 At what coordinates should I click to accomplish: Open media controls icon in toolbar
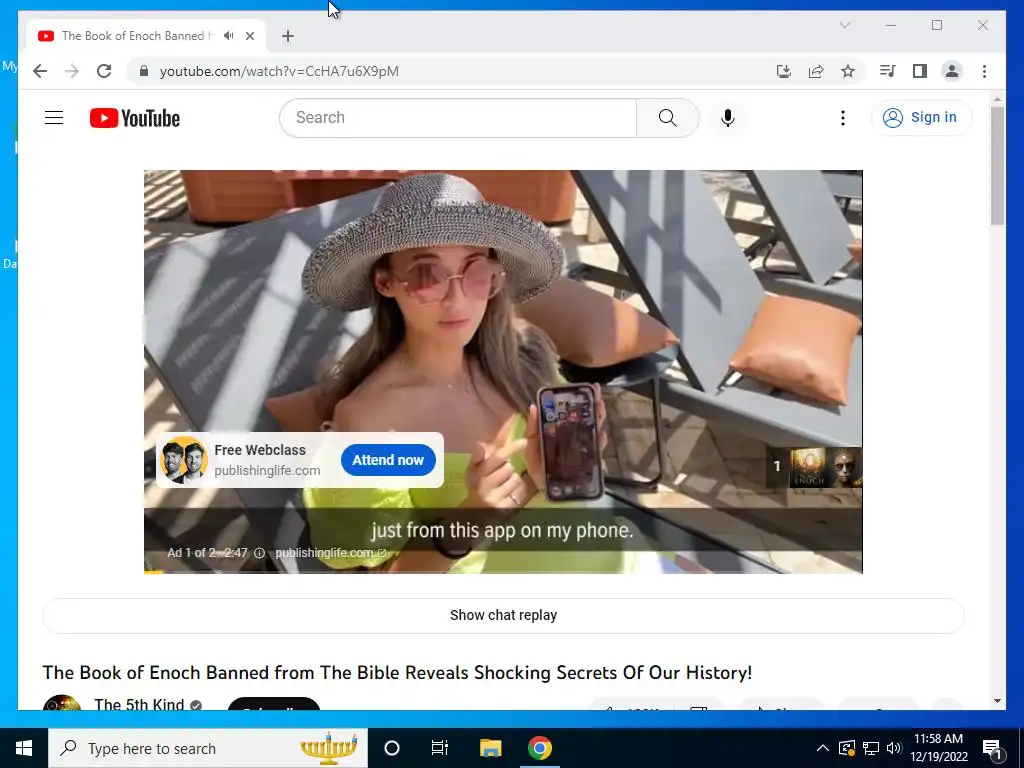(887, 71)
